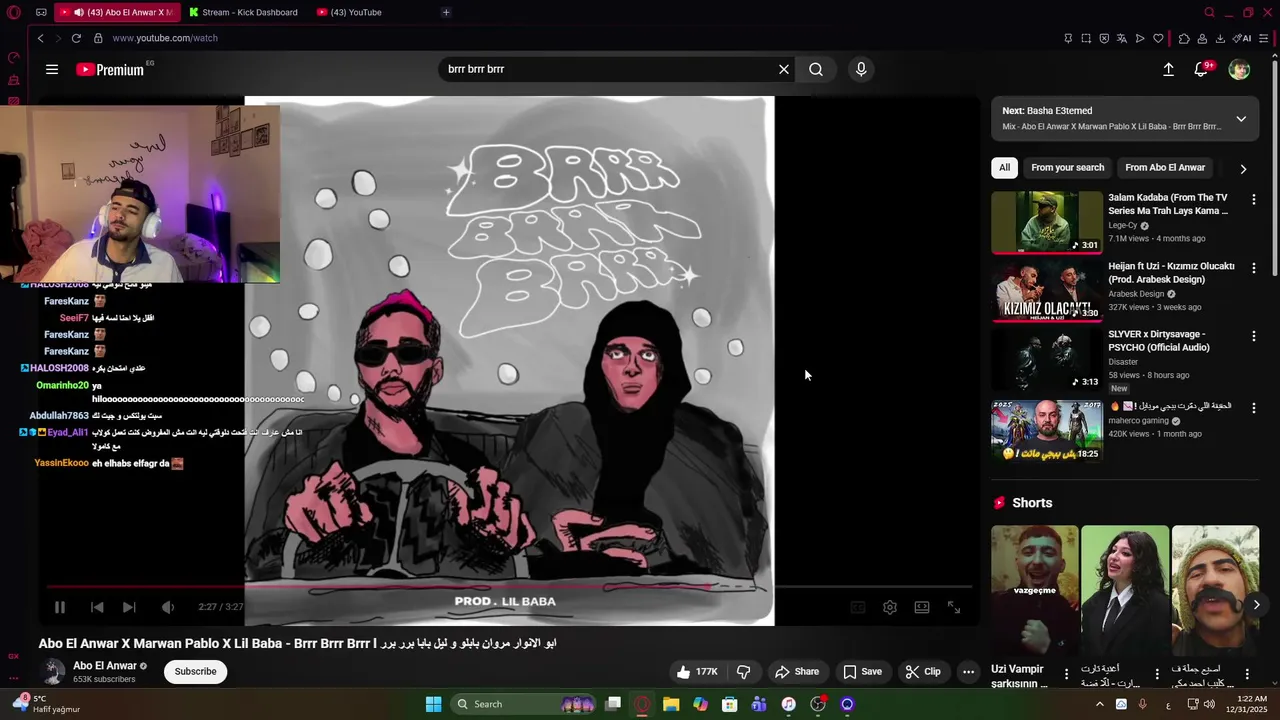
Task: Open browser downloads icon
Action: click(1220, 38)
